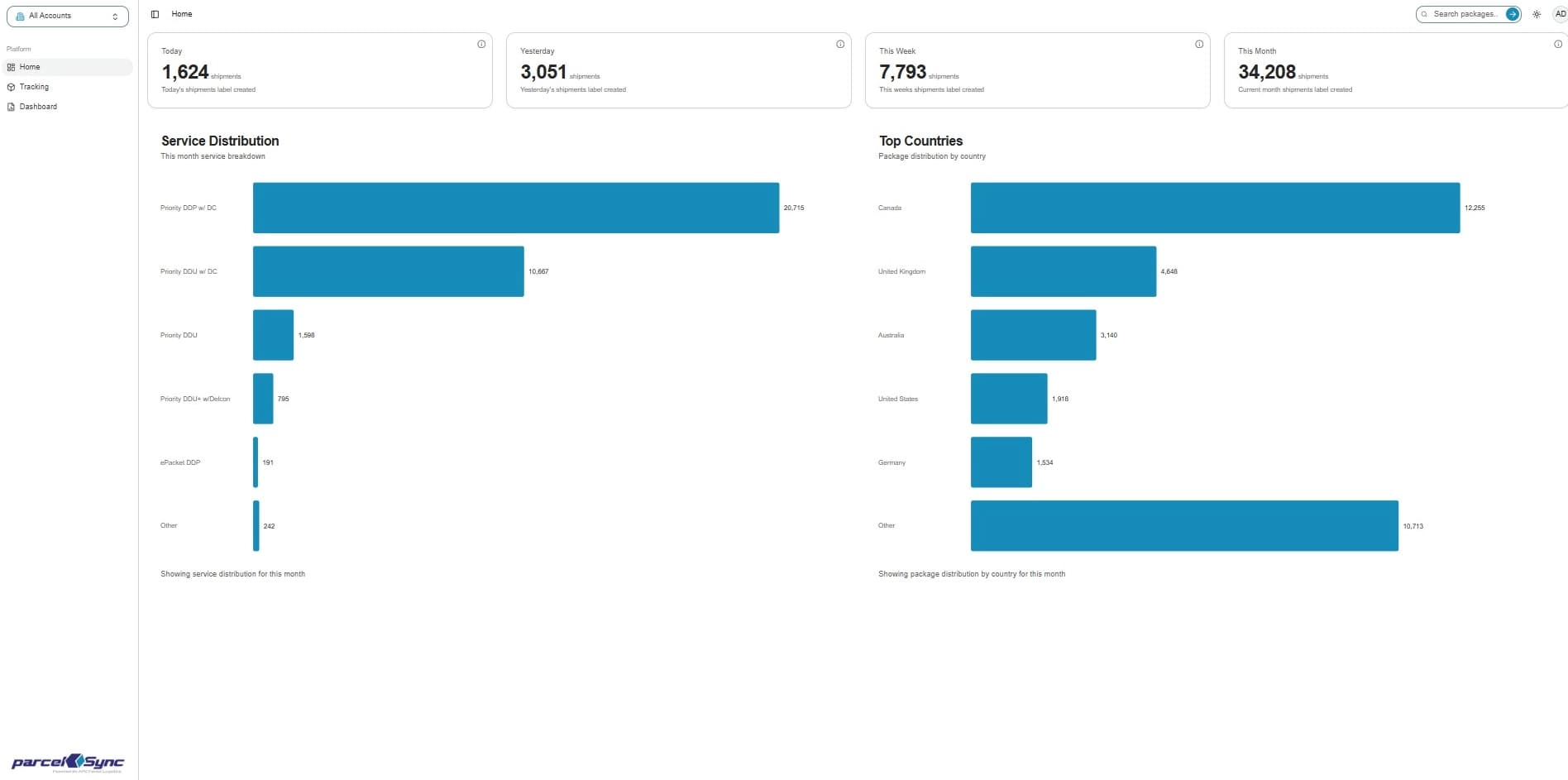The height and width of the screenshot is (780, 1568).
Task: Click the Other bar in Top Countries
Action: 1184,526
